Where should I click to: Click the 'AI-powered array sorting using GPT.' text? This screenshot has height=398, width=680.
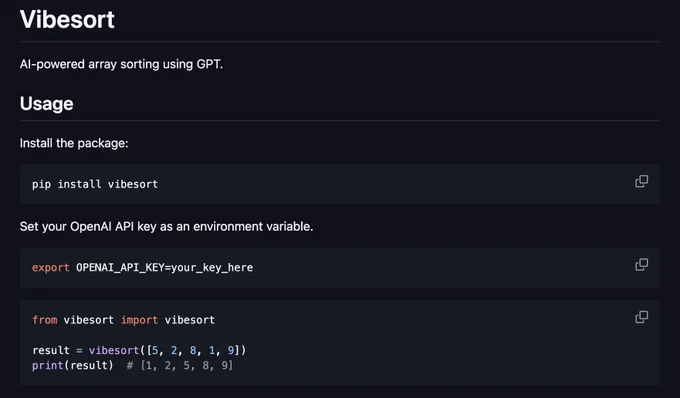121,64
